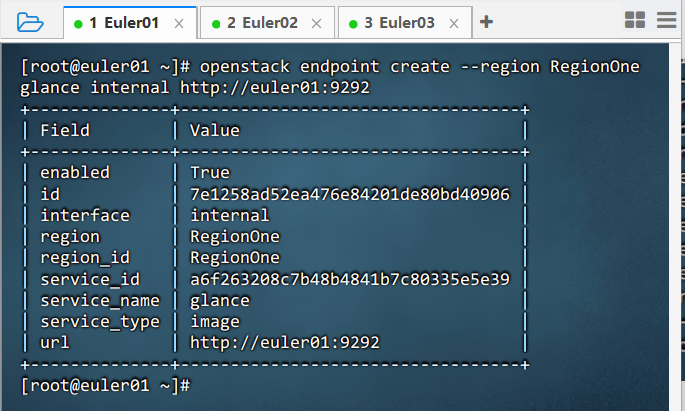
Task: Close the Euler03 tab
Action: pyautogui.click(x=454, y=24)
